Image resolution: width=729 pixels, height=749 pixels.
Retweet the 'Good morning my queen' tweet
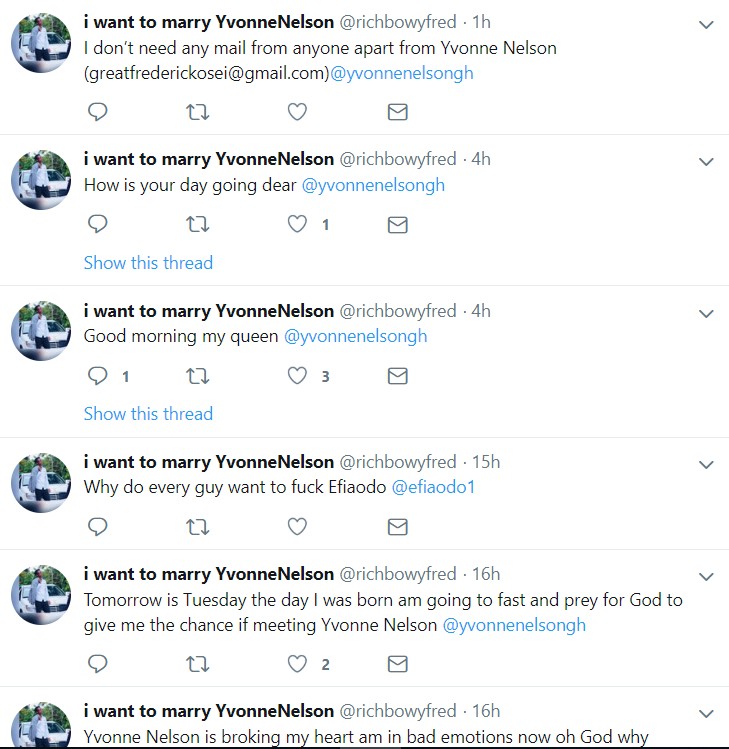(197, 376)
